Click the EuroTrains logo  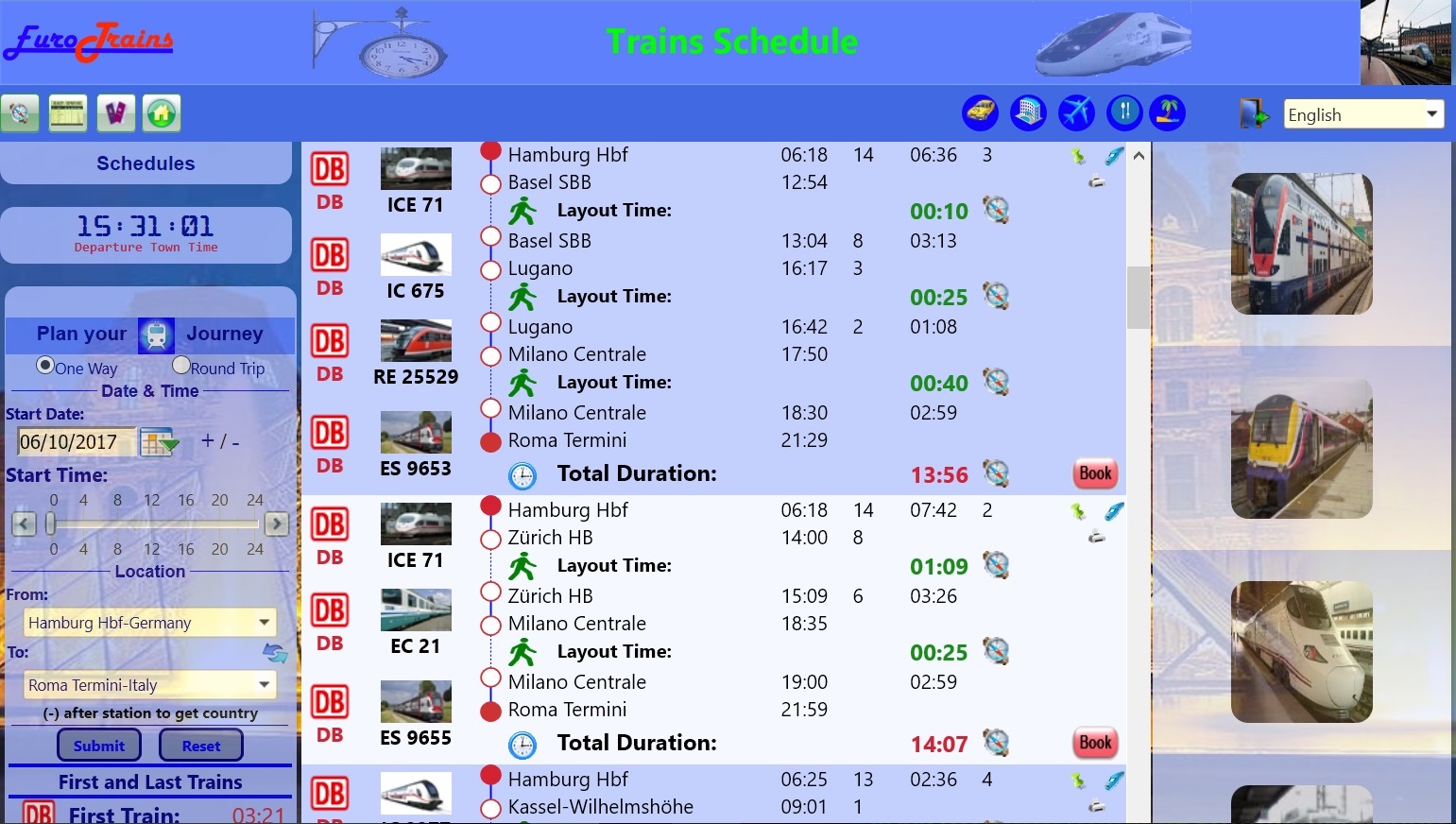[x=89, y=41]
